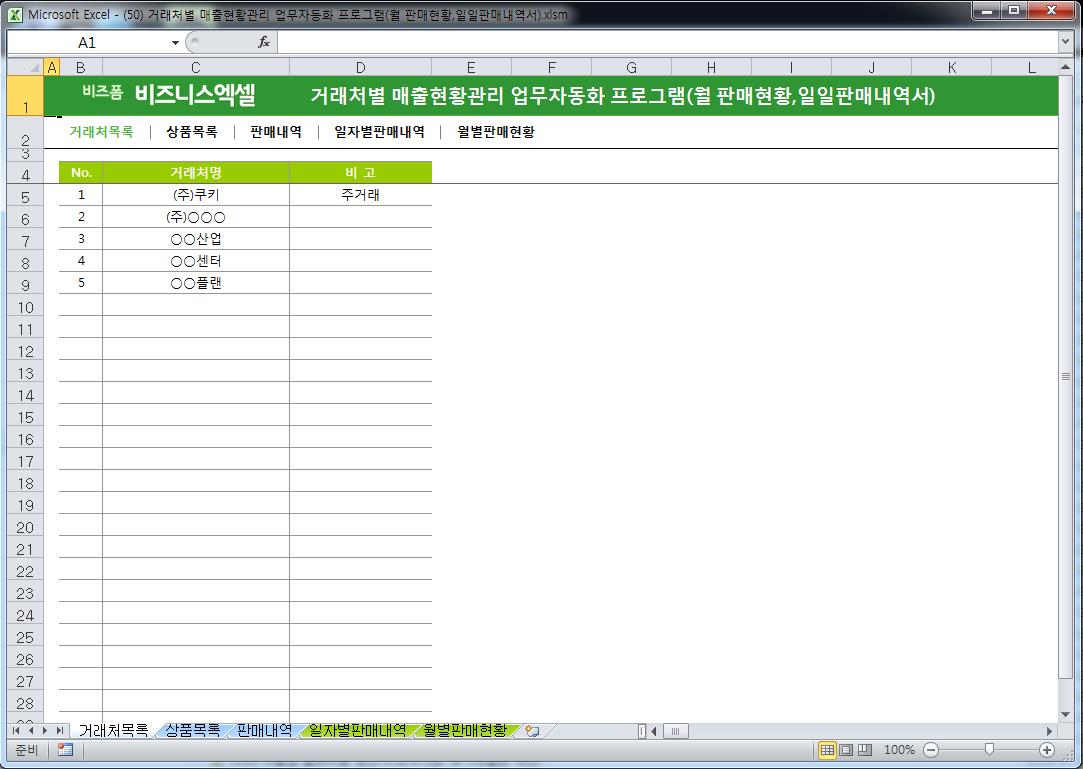The image size is (1083, 769).
Task: Click the No. header cell
Action: [81, 173]
